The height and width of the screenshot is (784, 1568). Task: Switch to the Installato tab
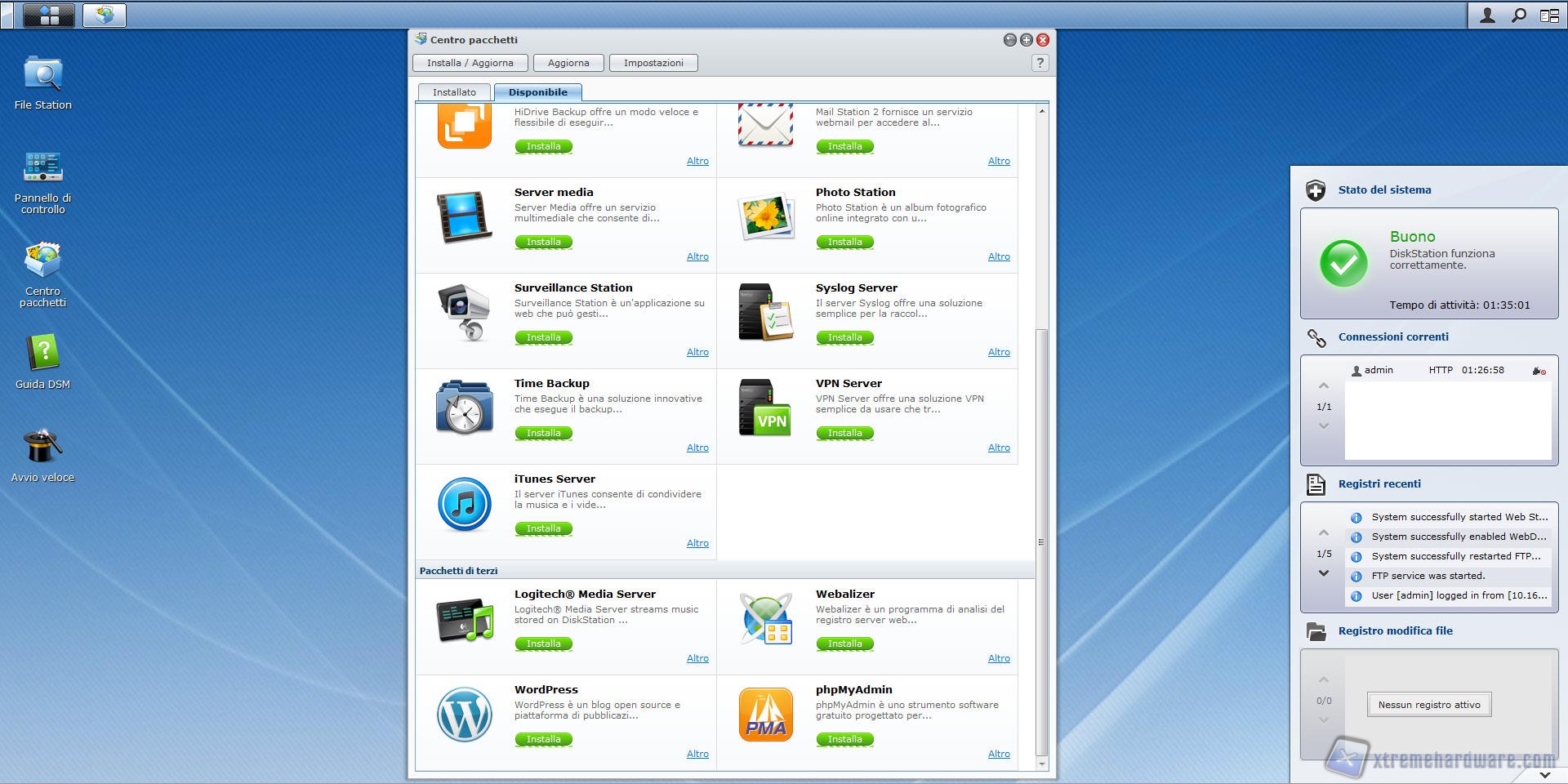454,92
